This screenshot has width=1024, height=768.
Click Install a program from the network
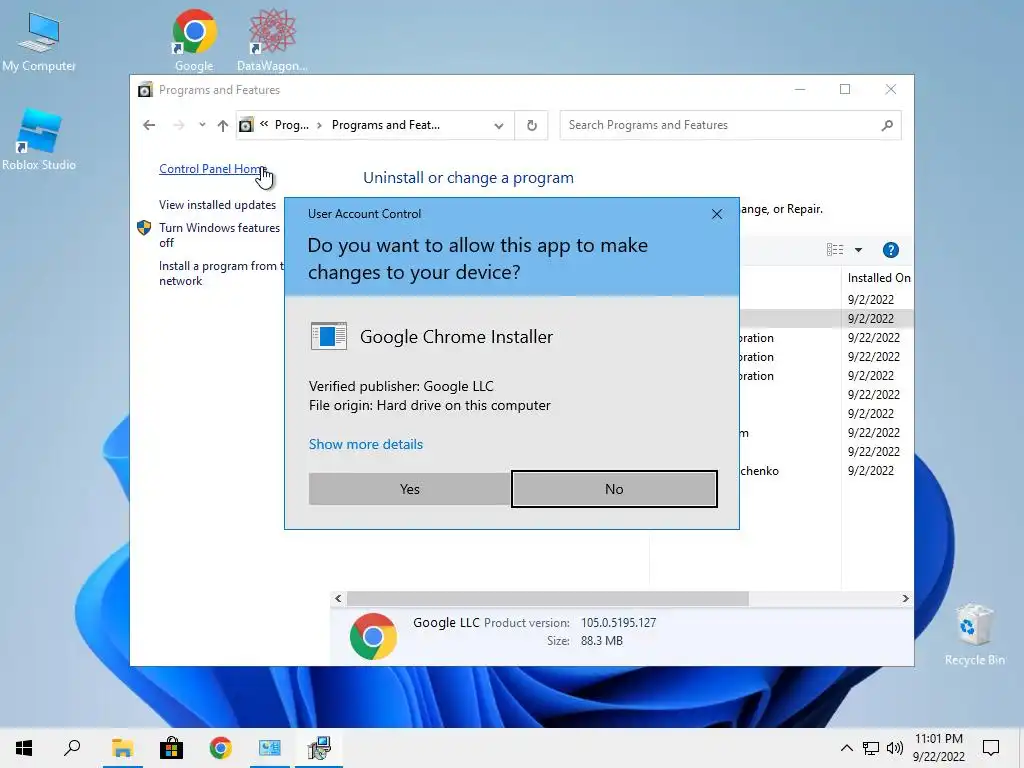coord(221,274)
